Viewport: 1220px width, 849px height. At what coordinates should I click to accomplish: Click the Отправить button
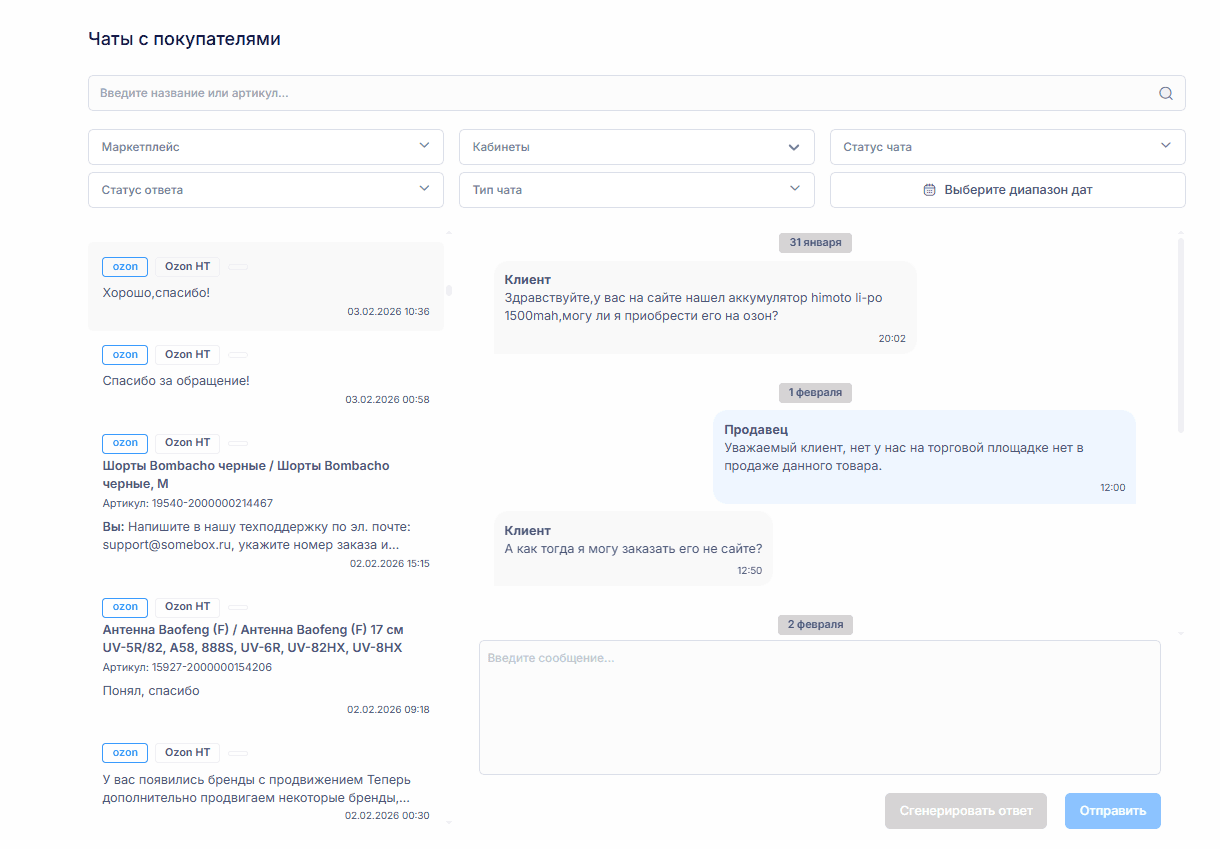coord(1113,811)
